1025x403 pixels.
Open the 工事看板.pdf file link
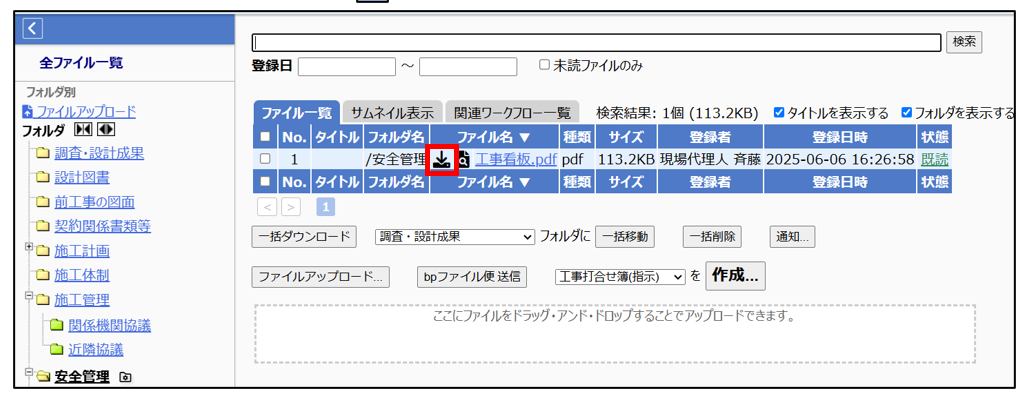[x=515, y=159]
